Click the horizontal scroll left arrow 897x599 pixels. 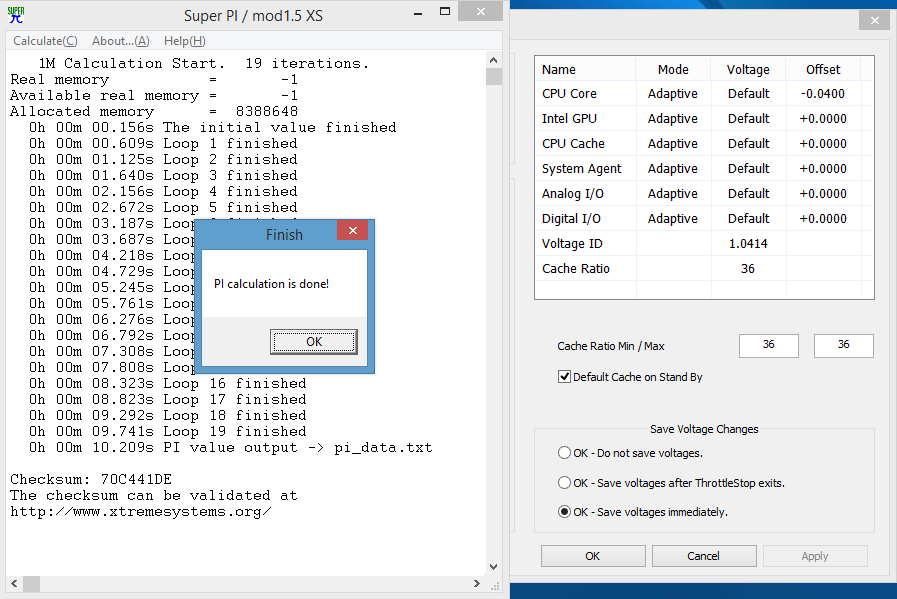tap(14, 584)
